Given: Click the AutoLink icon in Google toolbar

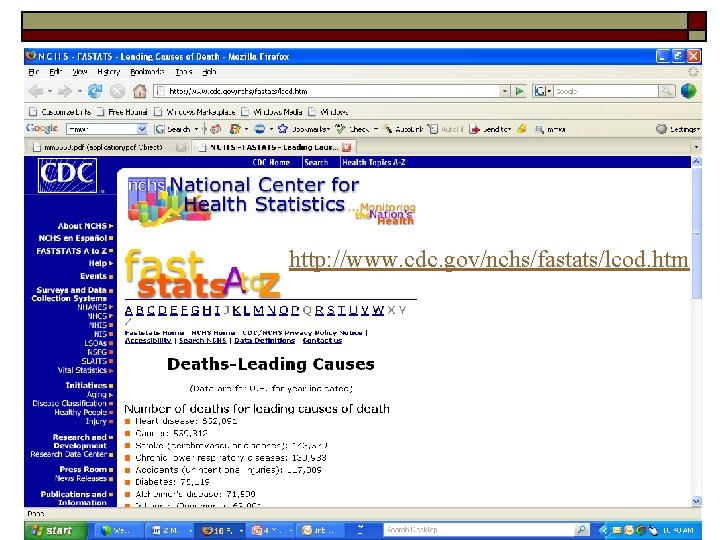Looking at the screenshot, I should [388, 129].
